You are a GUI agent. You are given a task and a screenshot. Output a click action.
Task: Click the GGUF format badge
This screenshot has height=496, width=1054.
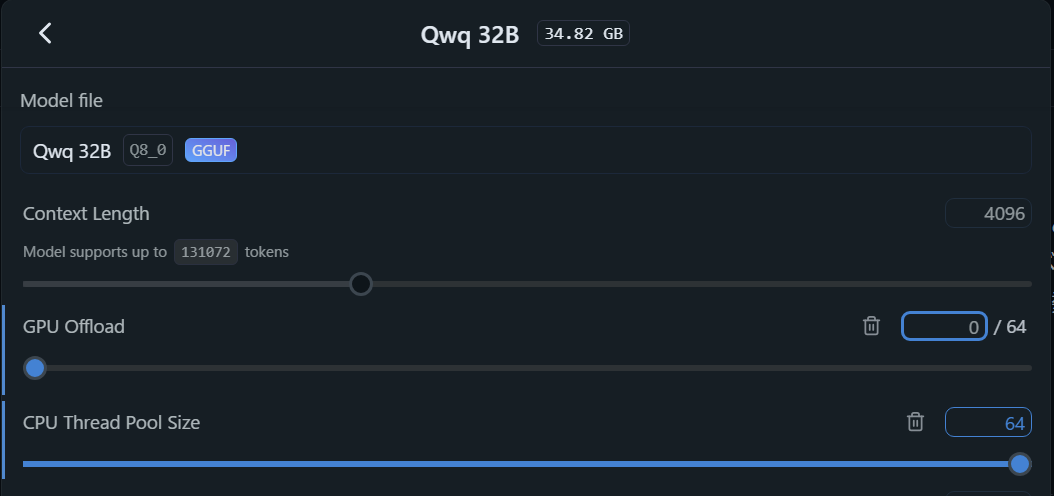[211, 151]
